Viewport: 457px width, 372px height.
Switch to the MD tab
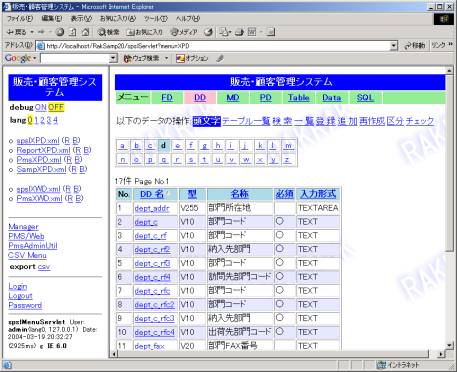[233, 98]
